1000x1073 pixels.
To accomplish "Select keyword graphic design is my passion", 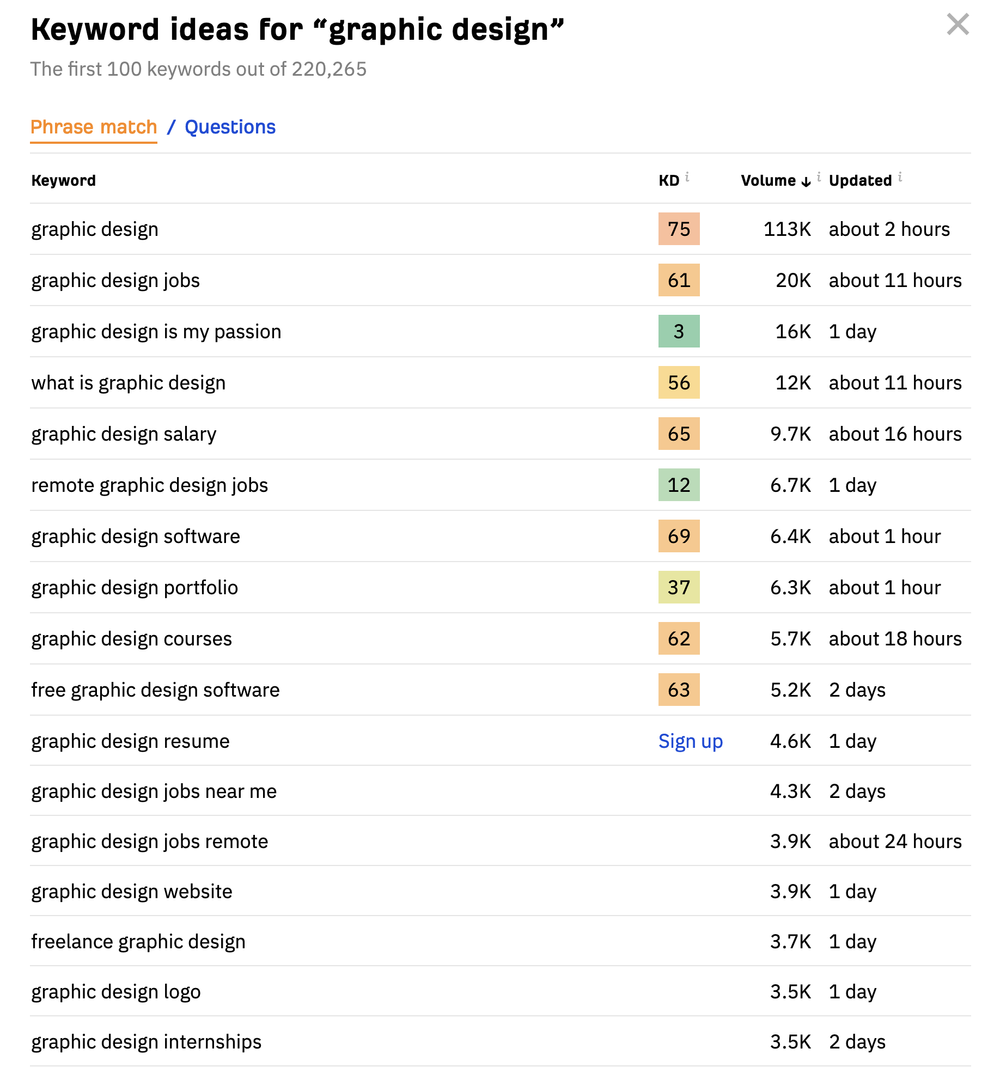I will (156, 332).
